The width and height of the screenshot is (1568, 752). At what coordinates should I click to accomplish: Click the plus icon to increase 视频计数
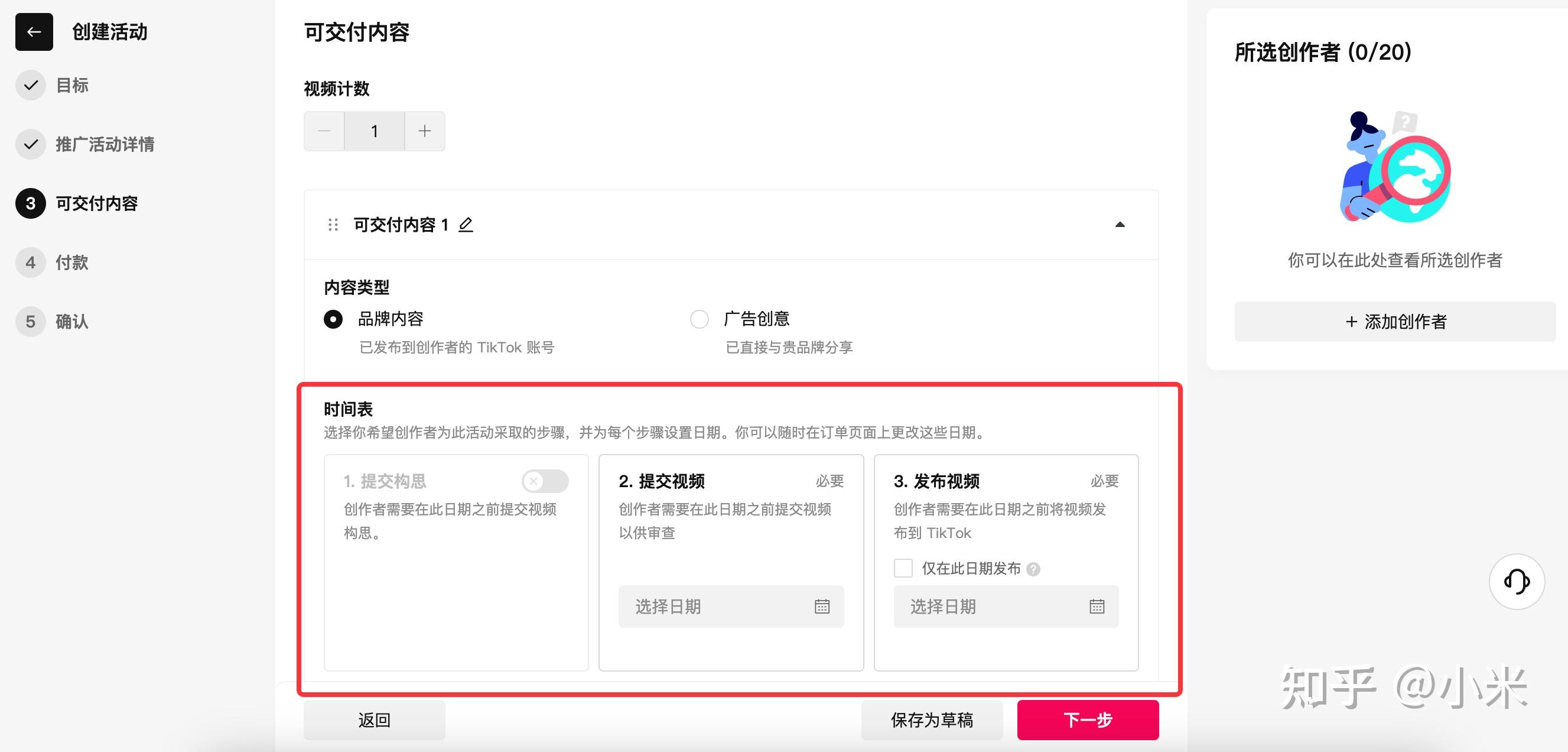click(424, 130)
